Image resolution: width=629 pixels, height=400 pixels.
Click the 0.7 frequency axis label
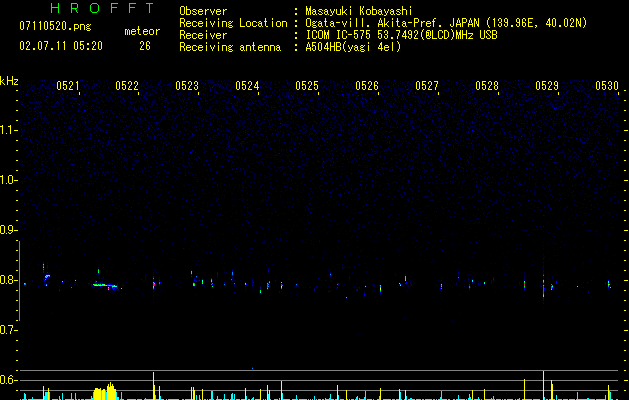[9, 330]
